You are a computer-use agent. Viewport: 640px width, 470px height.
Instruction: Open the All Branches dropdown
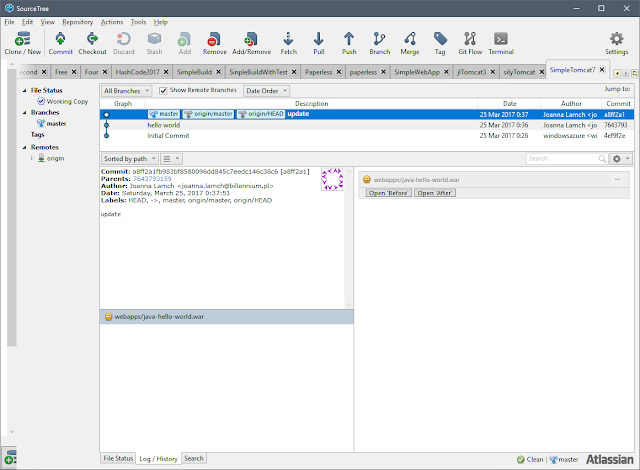coord(127,91)
